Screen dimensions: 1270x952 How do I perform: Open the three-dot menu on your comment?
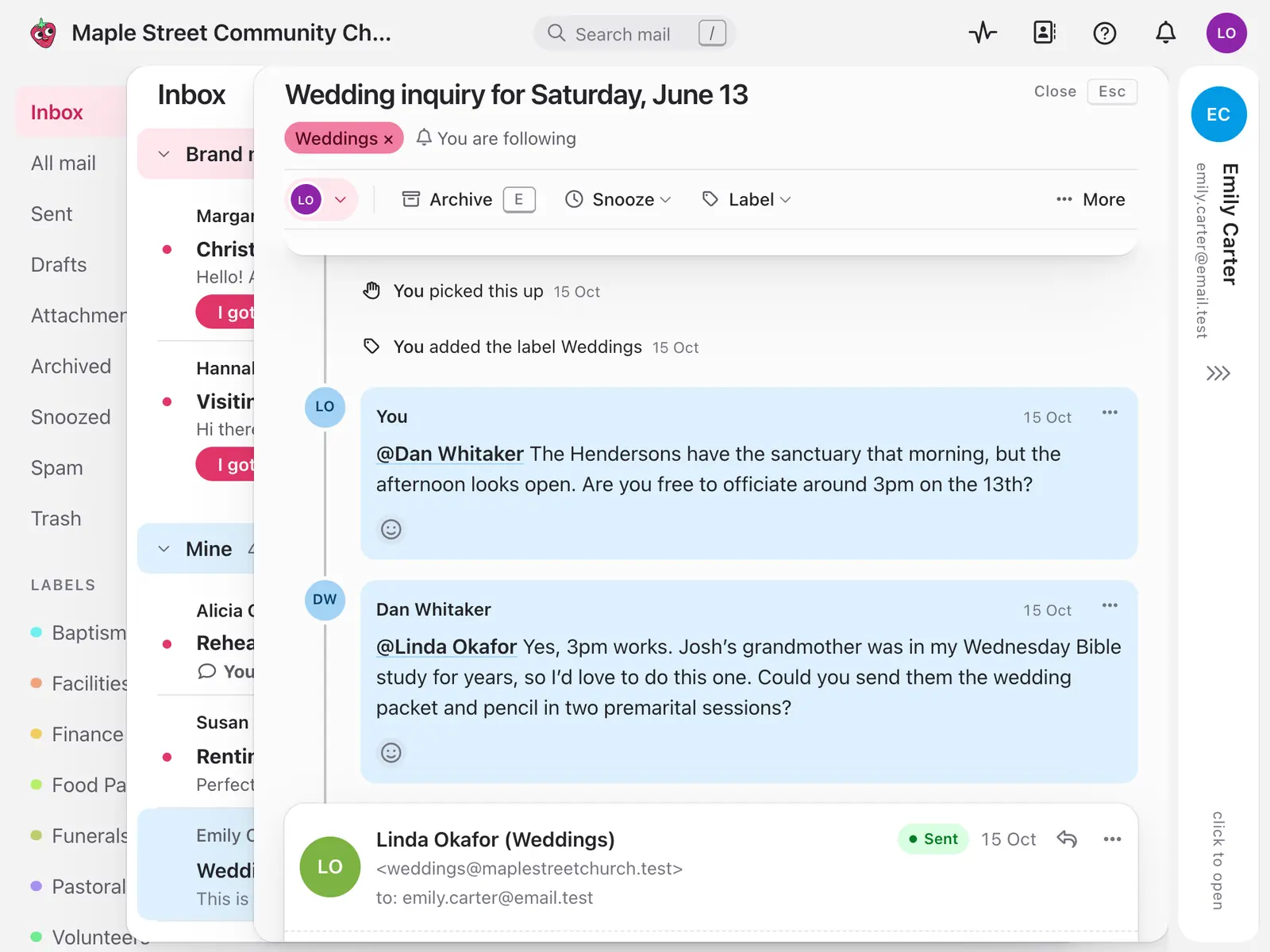click(x=1110, y=413)
